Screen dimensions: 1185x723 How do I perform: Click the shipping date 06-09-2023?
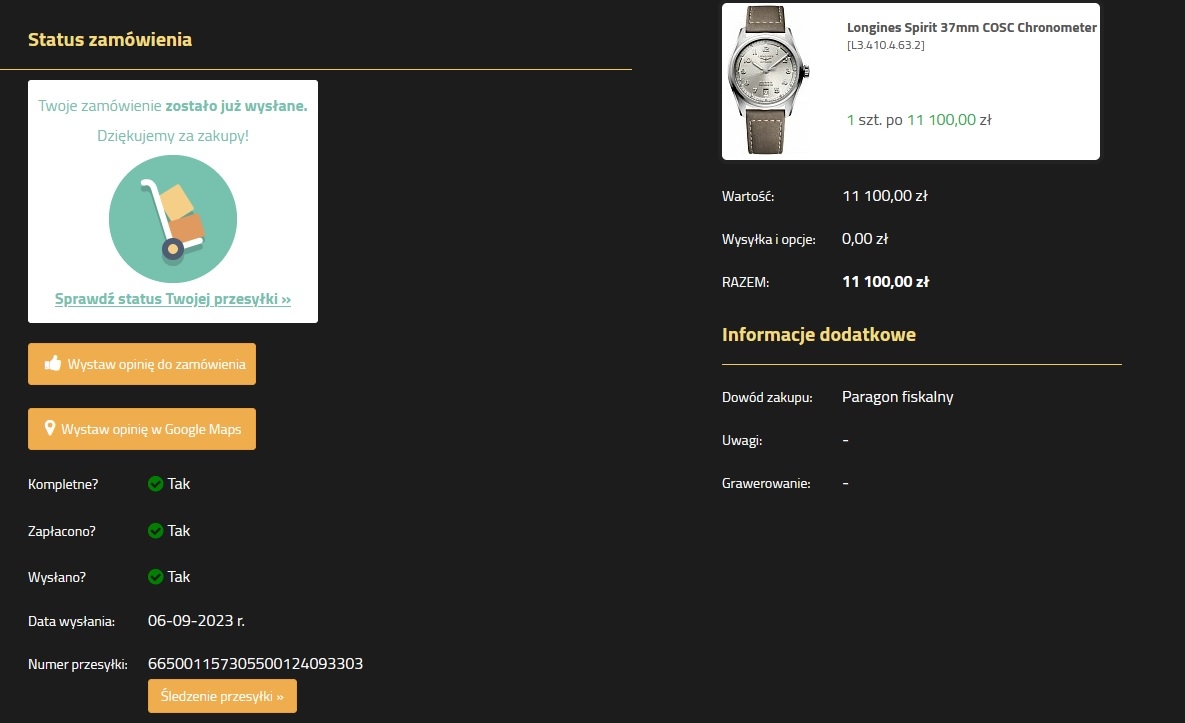click(196, 621)
